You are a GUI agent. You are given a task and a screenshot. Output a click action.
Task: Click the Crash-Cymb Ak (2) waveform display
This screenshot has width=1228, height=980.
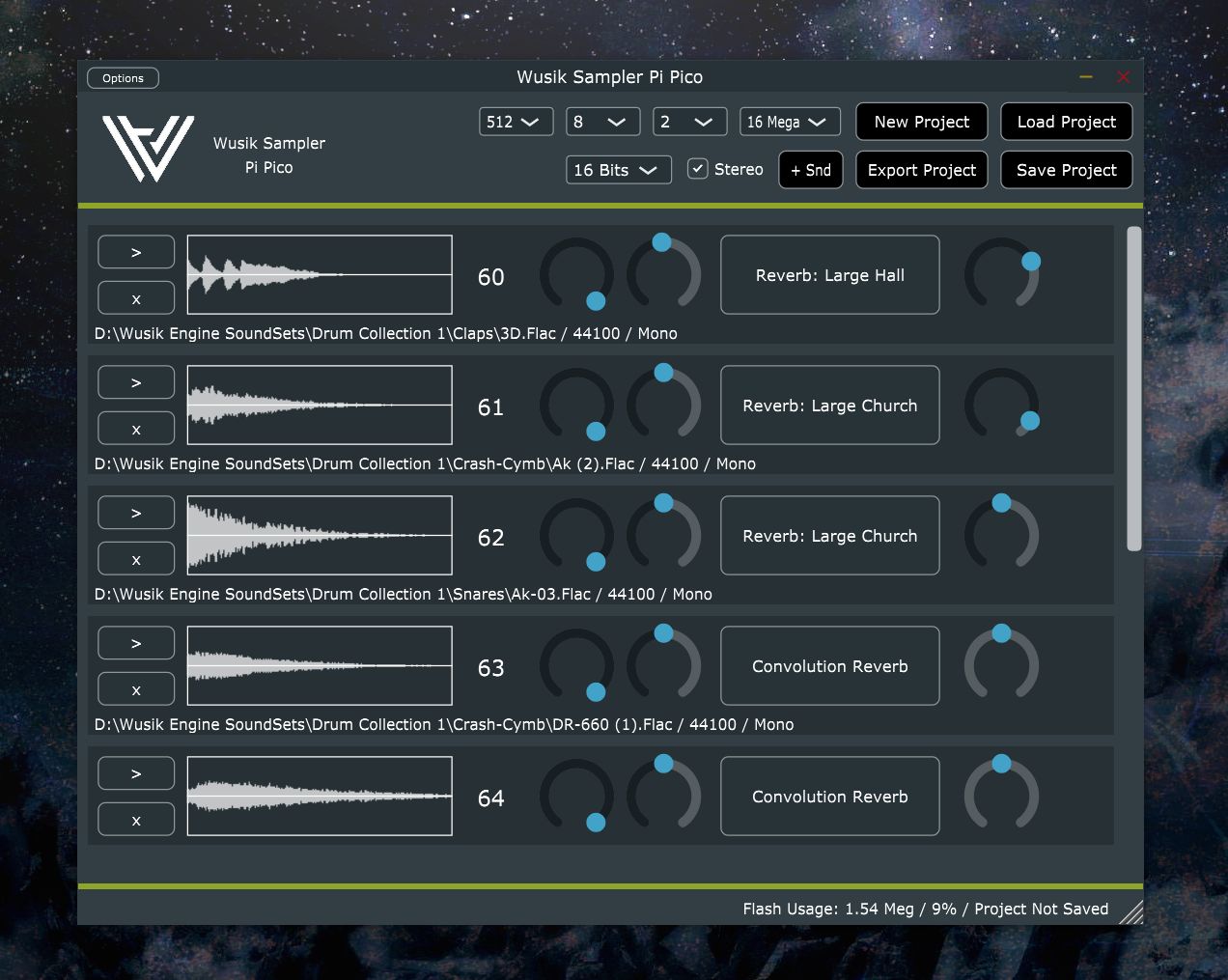[x=320, y=406]
